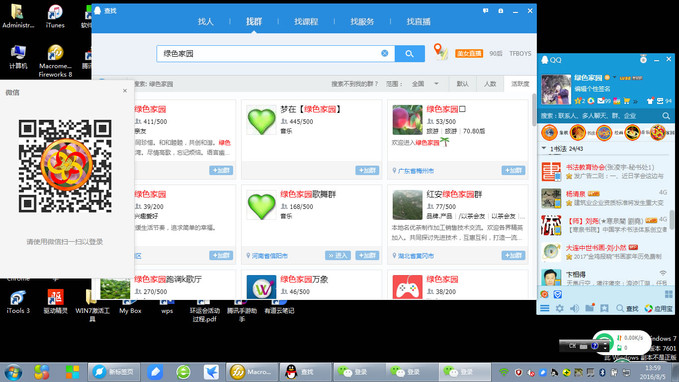The height and width of the screenshot is (382, 679).
Task: Open the Macromedia Fireworks 8 desktop icon
Action: click(55, 61)
